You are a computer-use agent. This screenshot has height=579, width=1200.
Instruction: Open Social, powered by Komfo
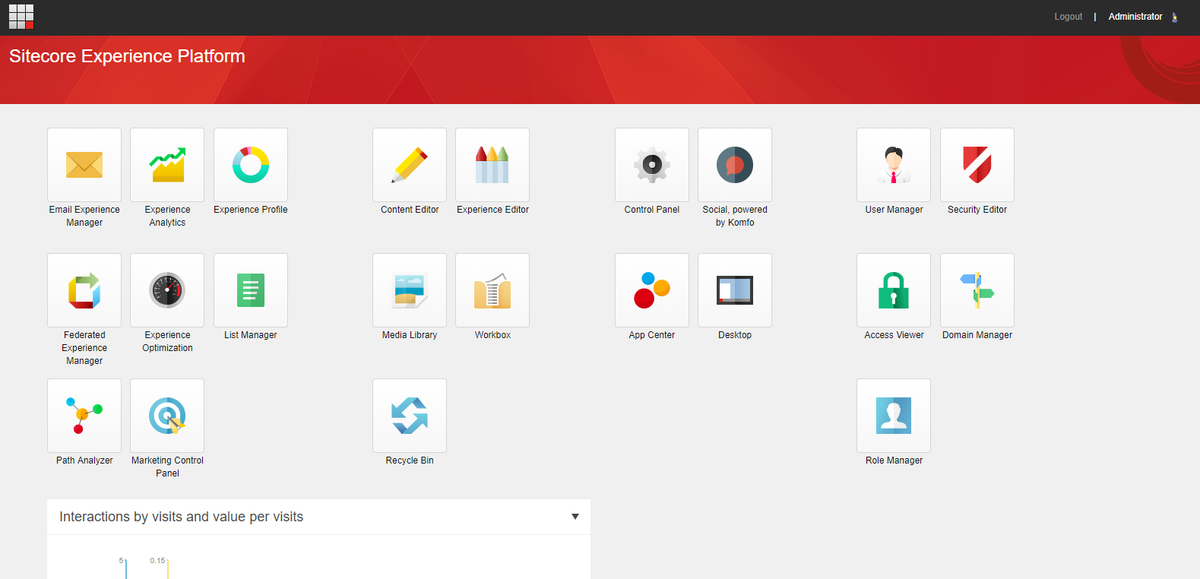pos(735,164)
